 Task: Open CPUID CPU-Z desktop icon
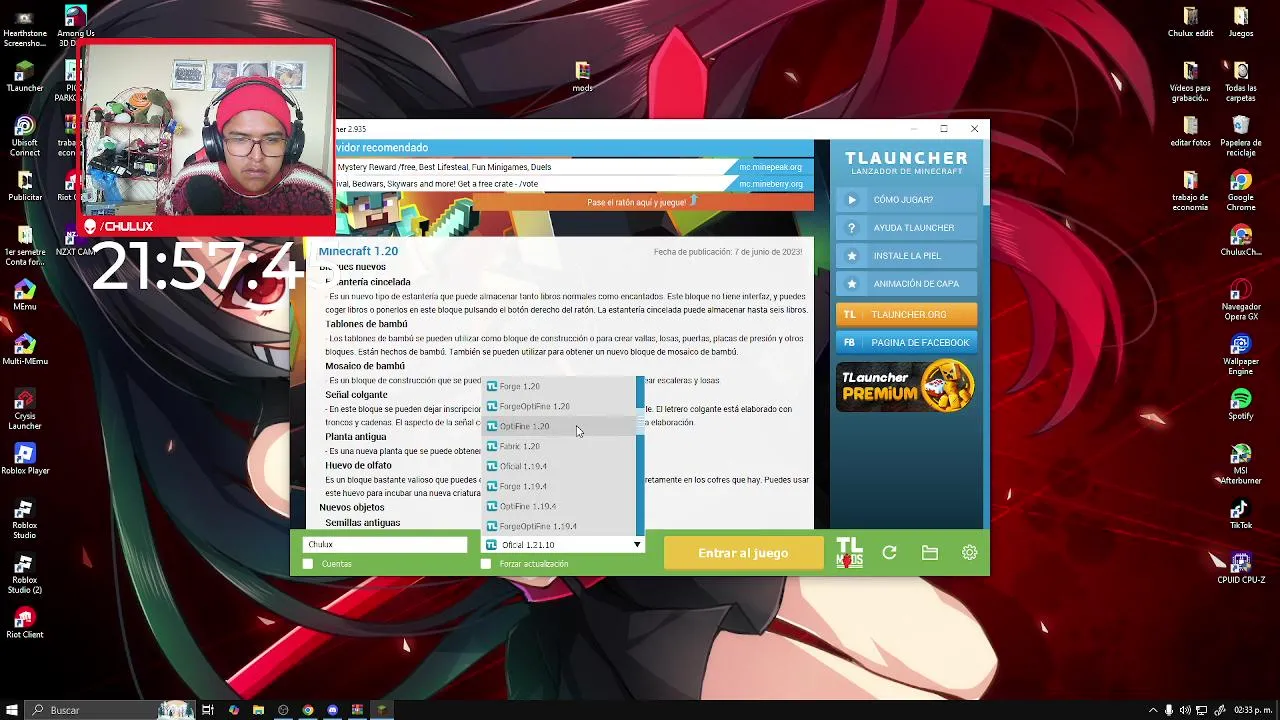[1241, 567]
